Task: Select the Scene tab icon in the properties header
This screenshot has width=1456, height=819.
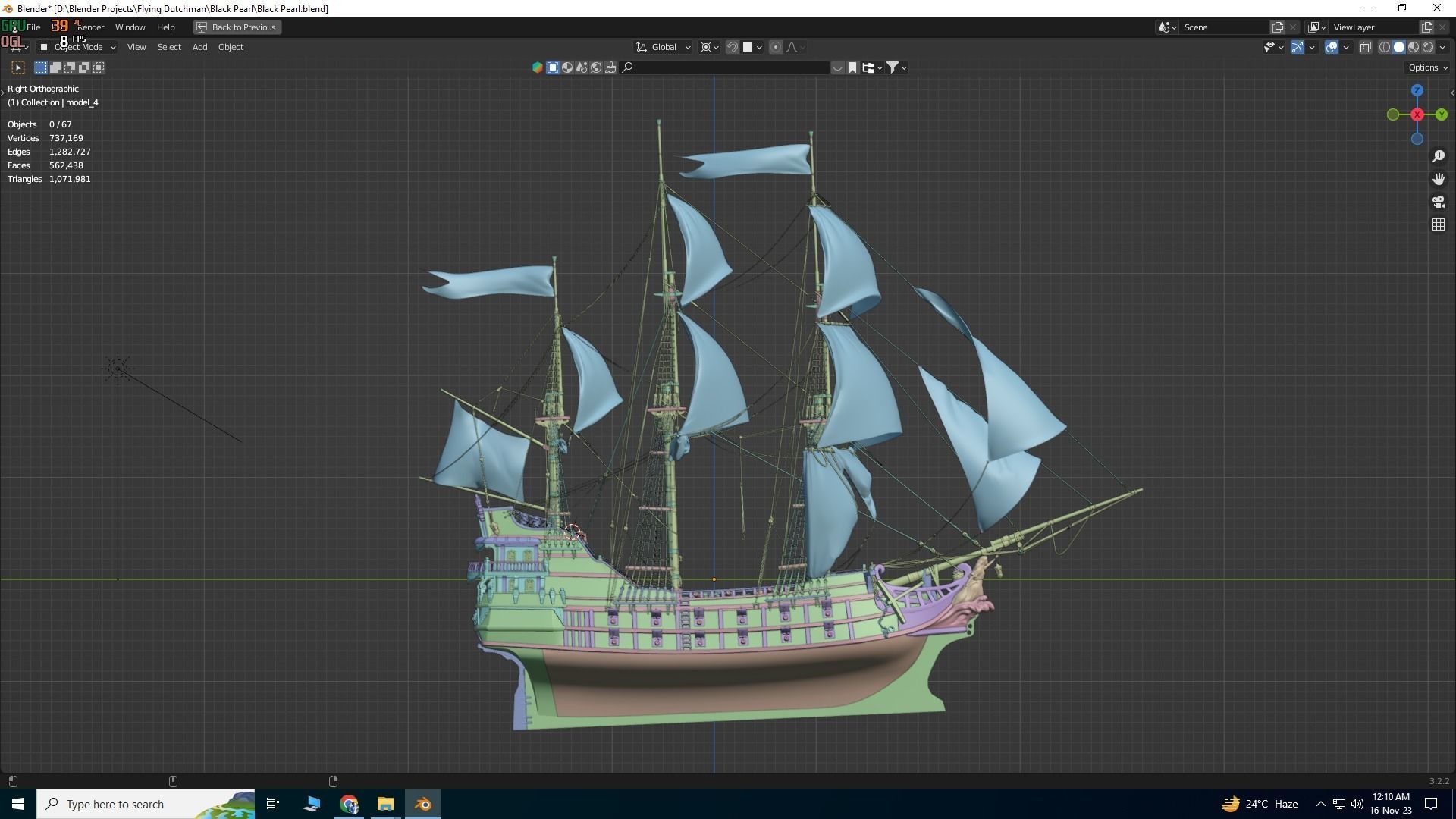Action: pyautogui.click(x=553, y=67)
